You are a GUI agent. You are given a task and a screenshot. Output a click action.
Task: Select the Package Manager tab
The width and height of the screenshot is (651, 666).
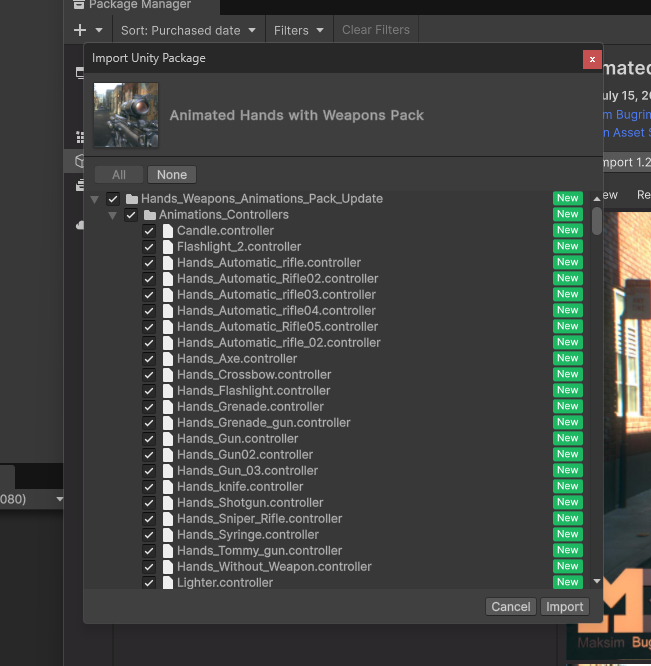[x=142, y=5]
